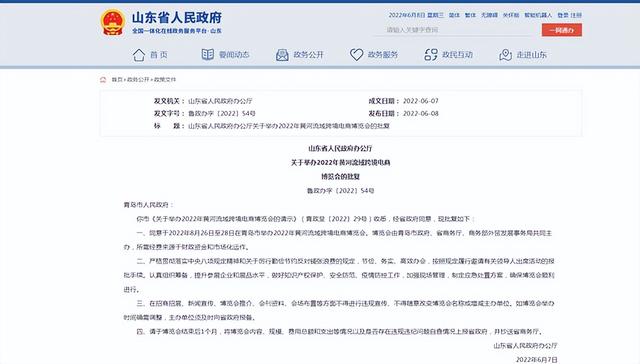This screenshot has width=640, height=364.
Task: Click the 登录 login link
Action: 563,15
